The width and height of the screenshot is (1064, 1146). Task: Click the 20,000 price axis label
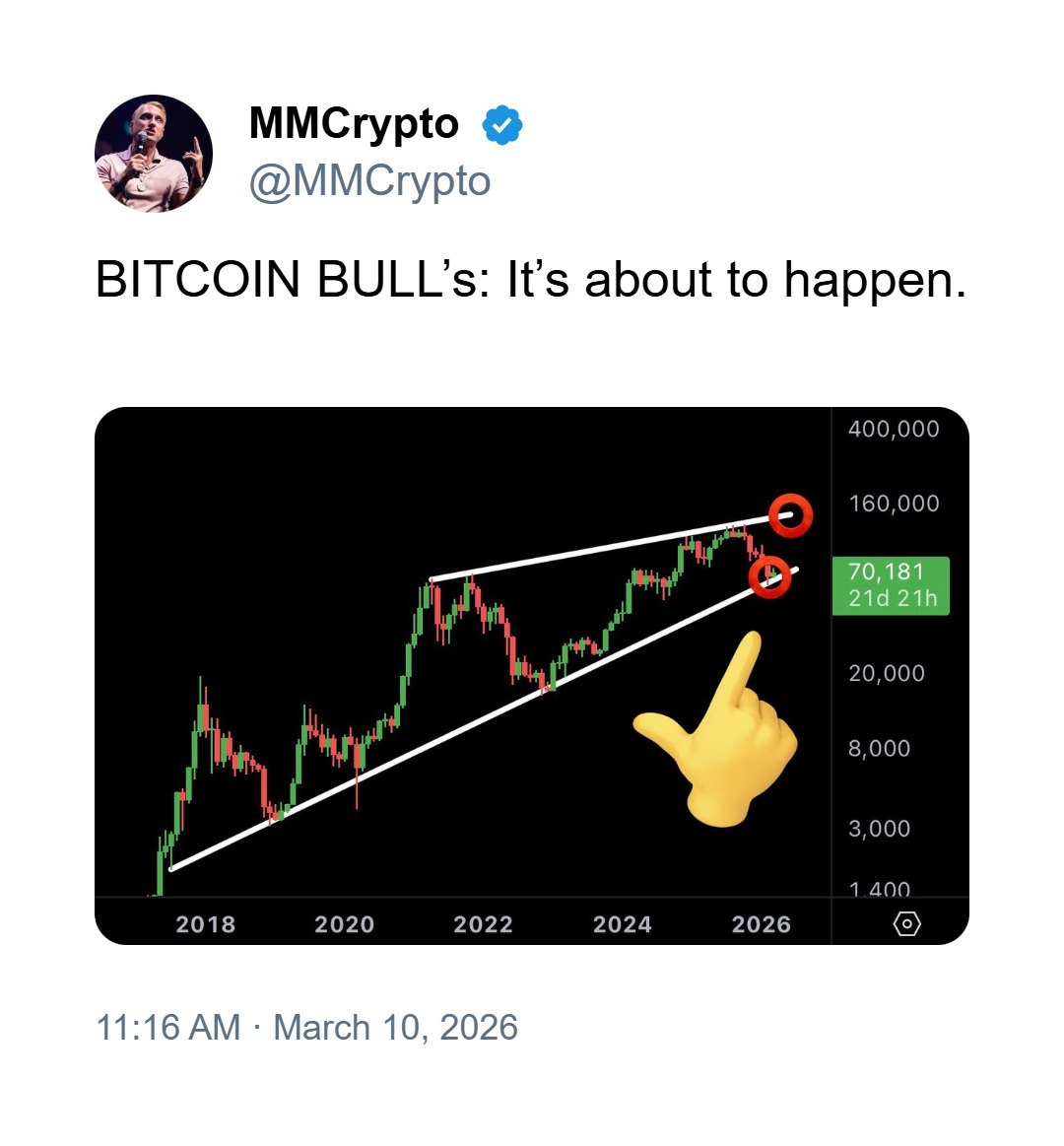pos(887,673)
